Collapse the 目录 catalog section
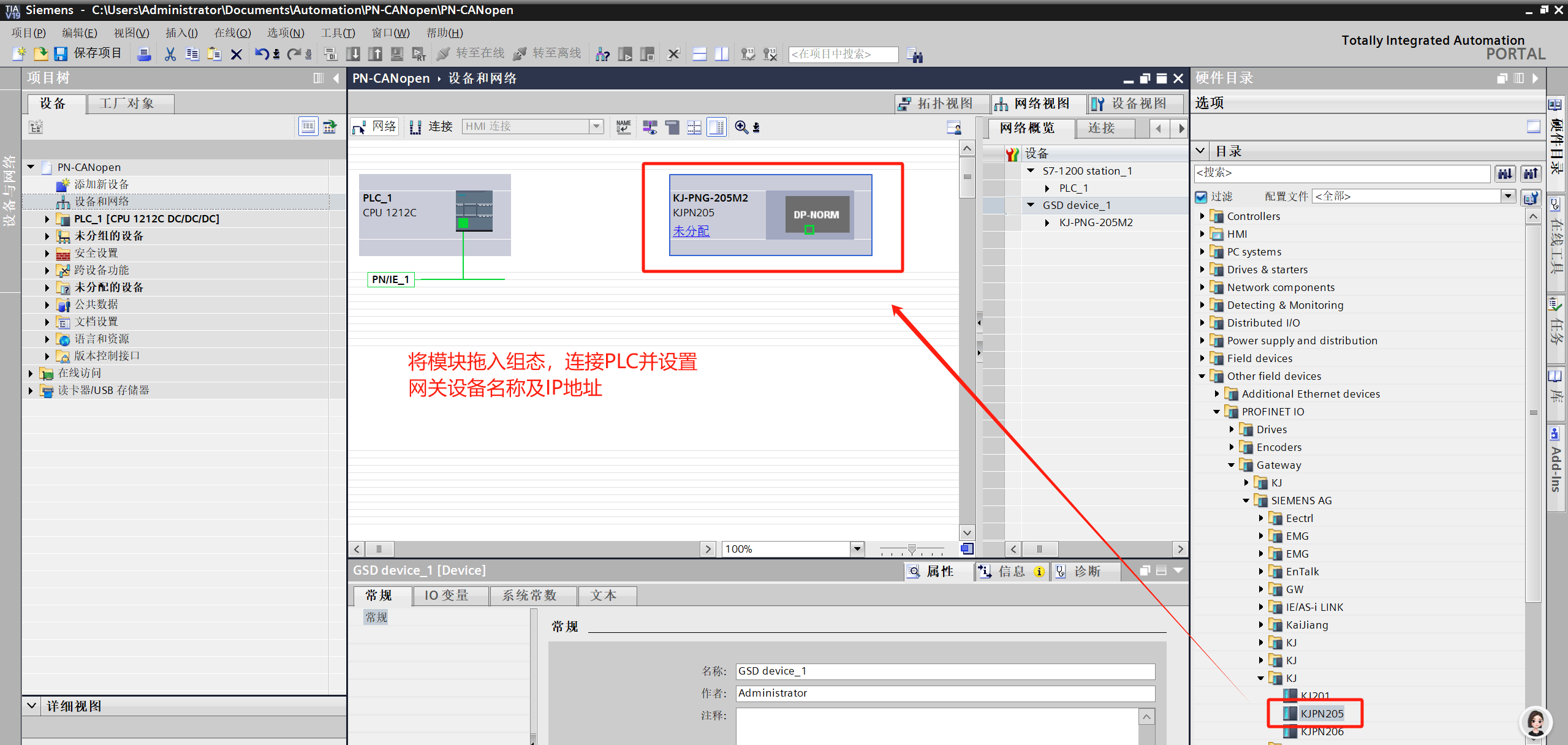1568x745 pixels. pos(1201,151)
